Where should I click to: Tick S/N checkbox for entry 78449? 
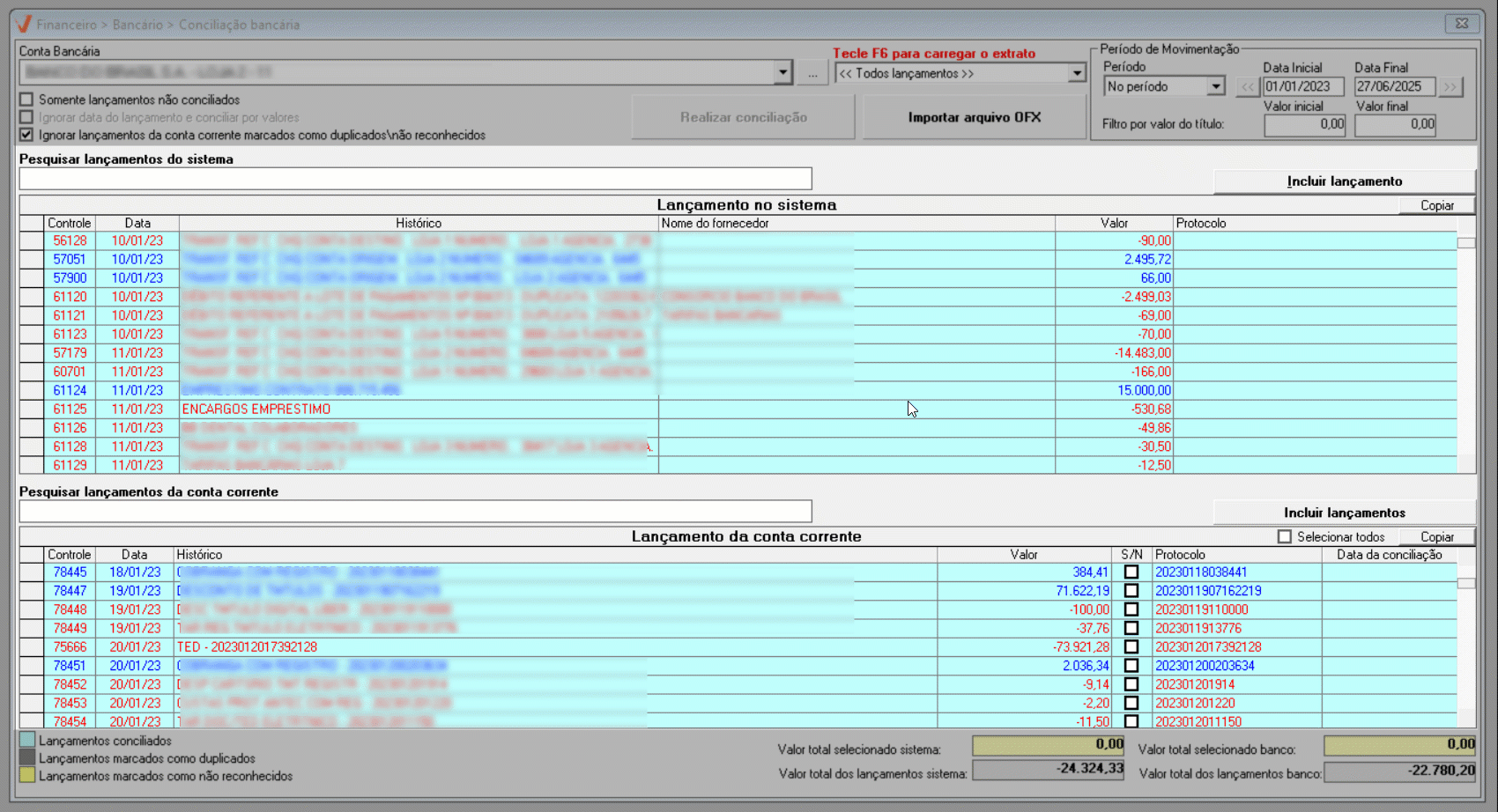(x=1131, y=628)
